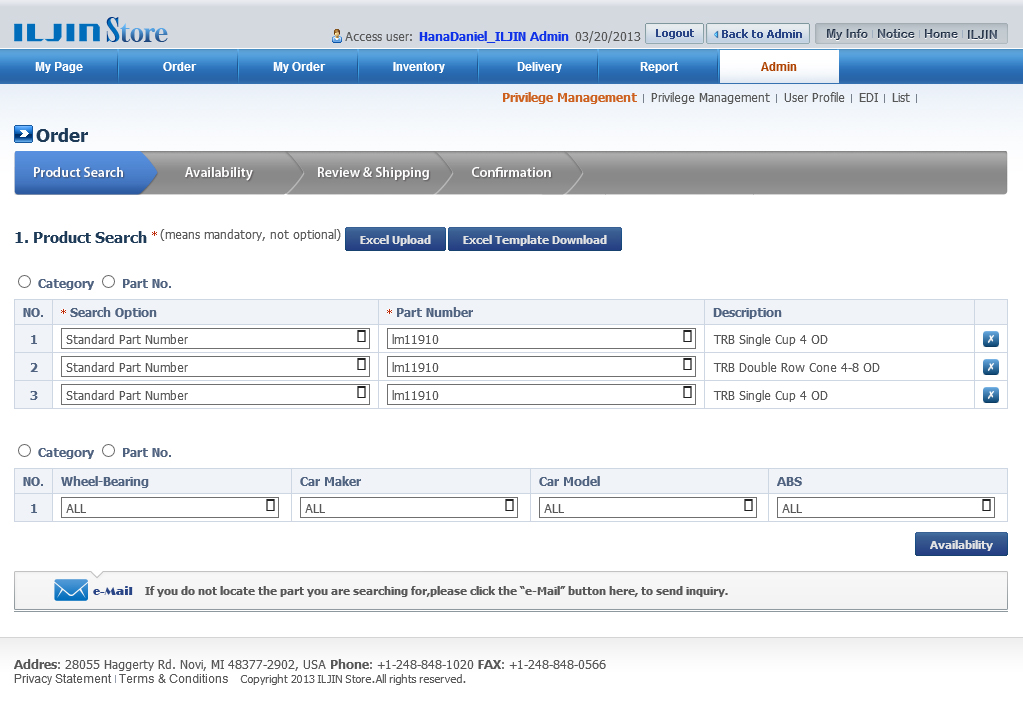Open the User Profile submenu link
This screenshot has width=1023, height=701.
(x=814, y=97)
